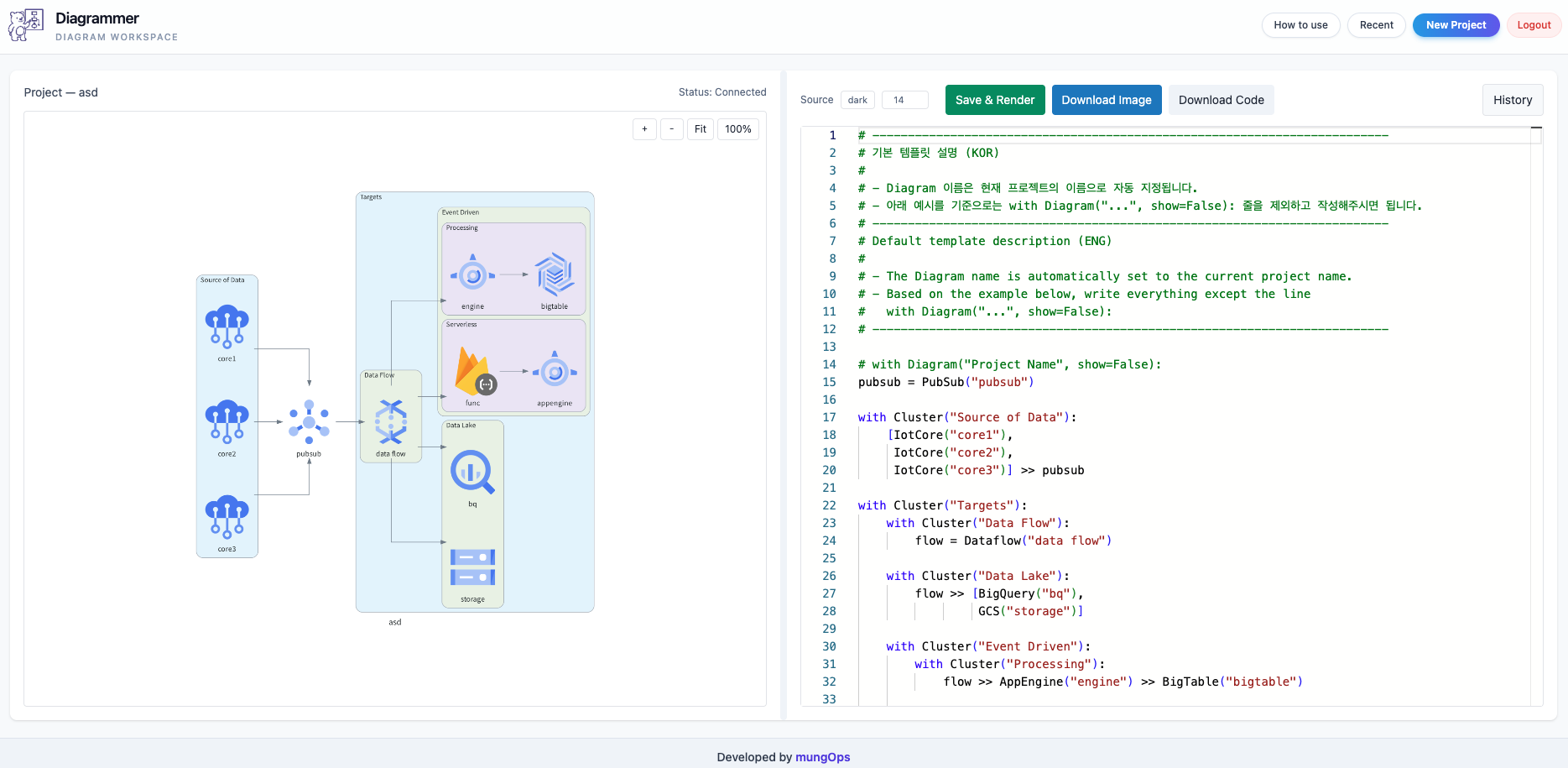Click the pubsub node icon in diagram

[309, 421]
